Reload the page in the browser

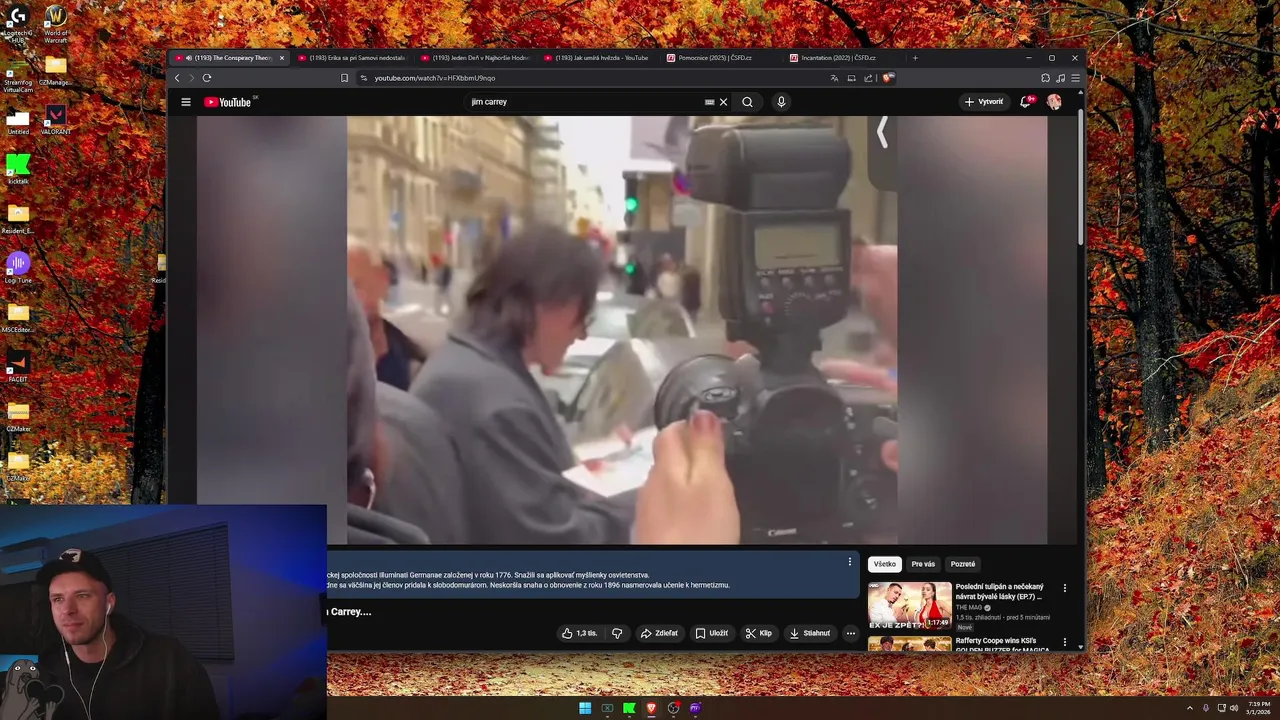pyautogui.click(x=207, y=78)
